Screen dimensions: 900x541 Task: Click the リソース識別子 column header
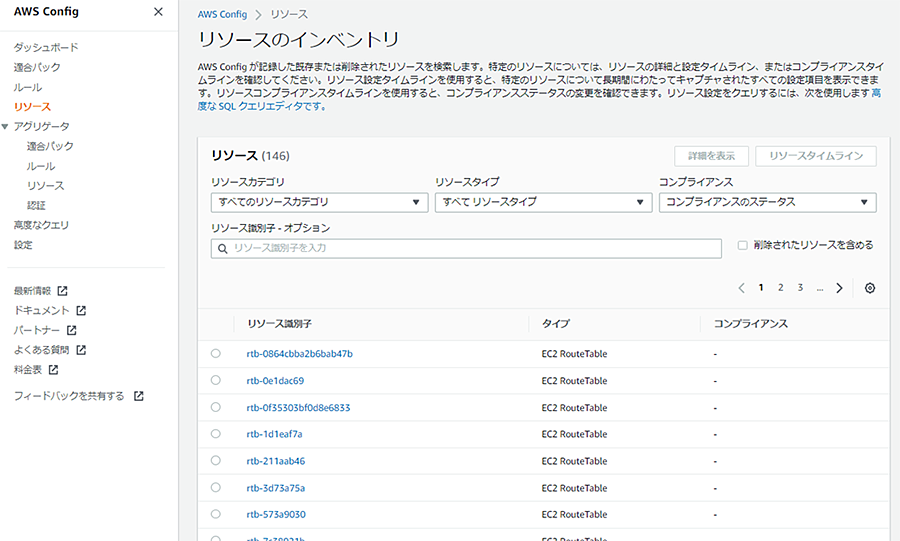click(280, 324)
